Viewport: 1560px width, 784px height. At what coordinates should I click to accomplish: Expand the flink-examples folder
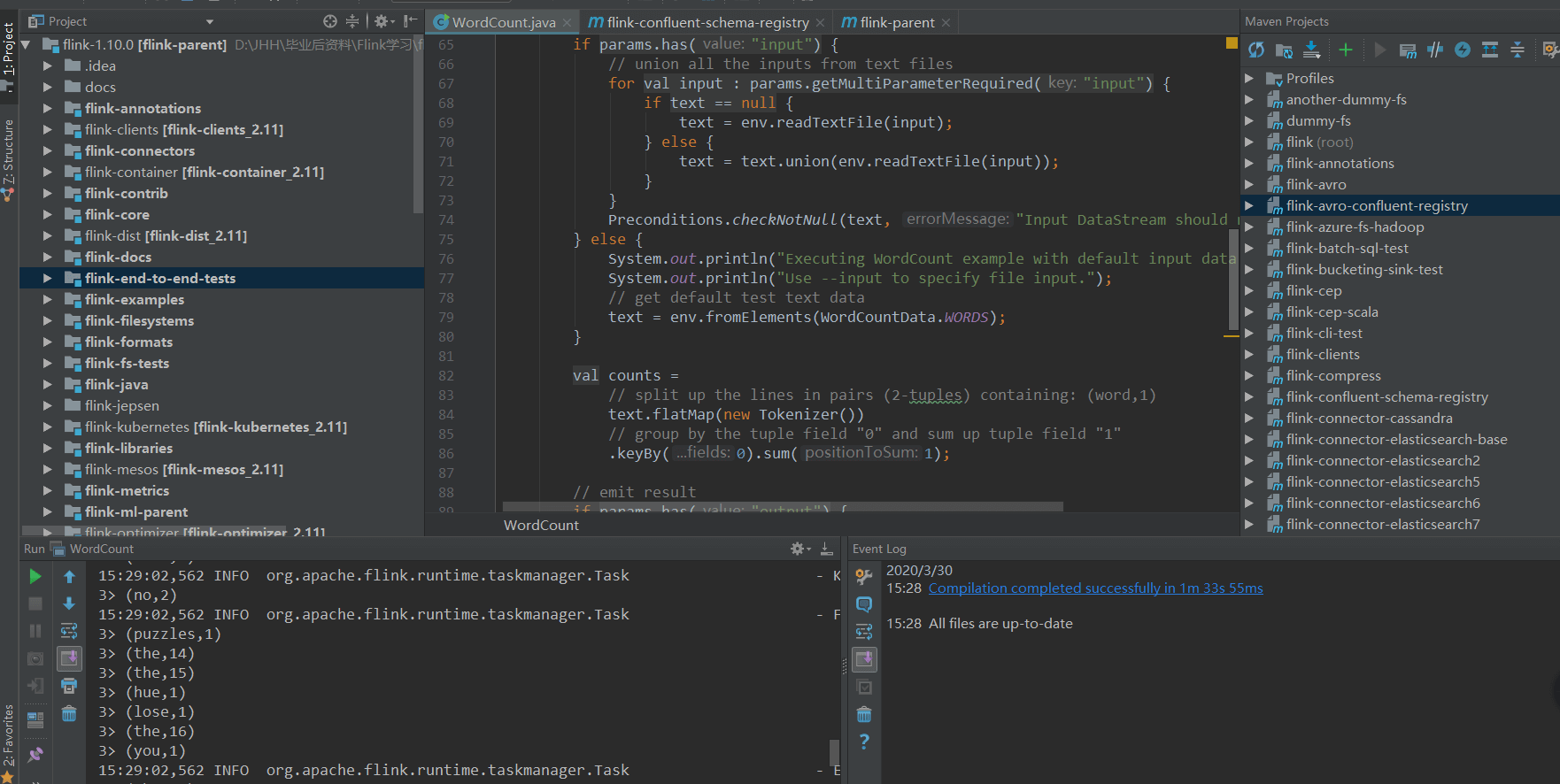(48, 300)
